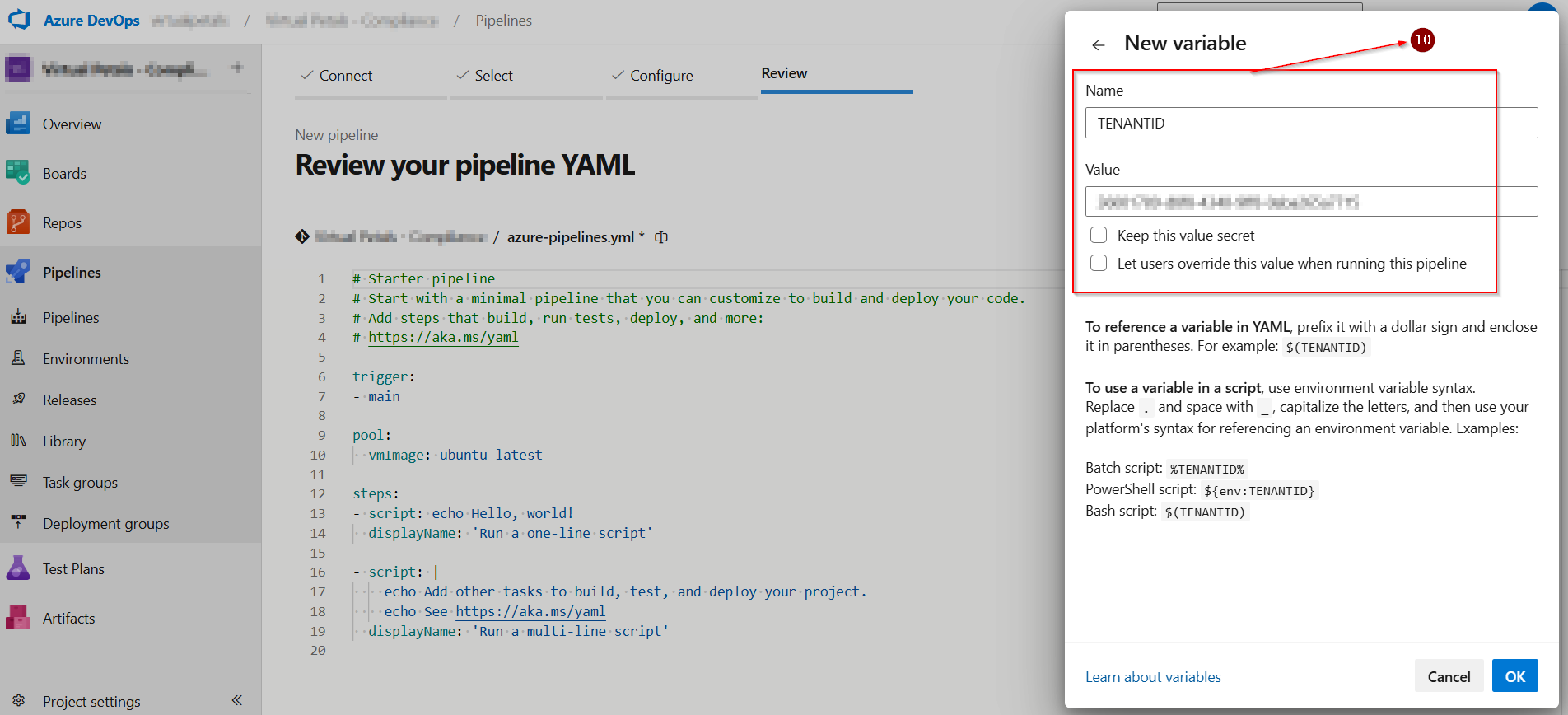Viewport: 1568px width, 715px height.
Task: Open Boards in the sidebar menu
Action: [64, 174]
